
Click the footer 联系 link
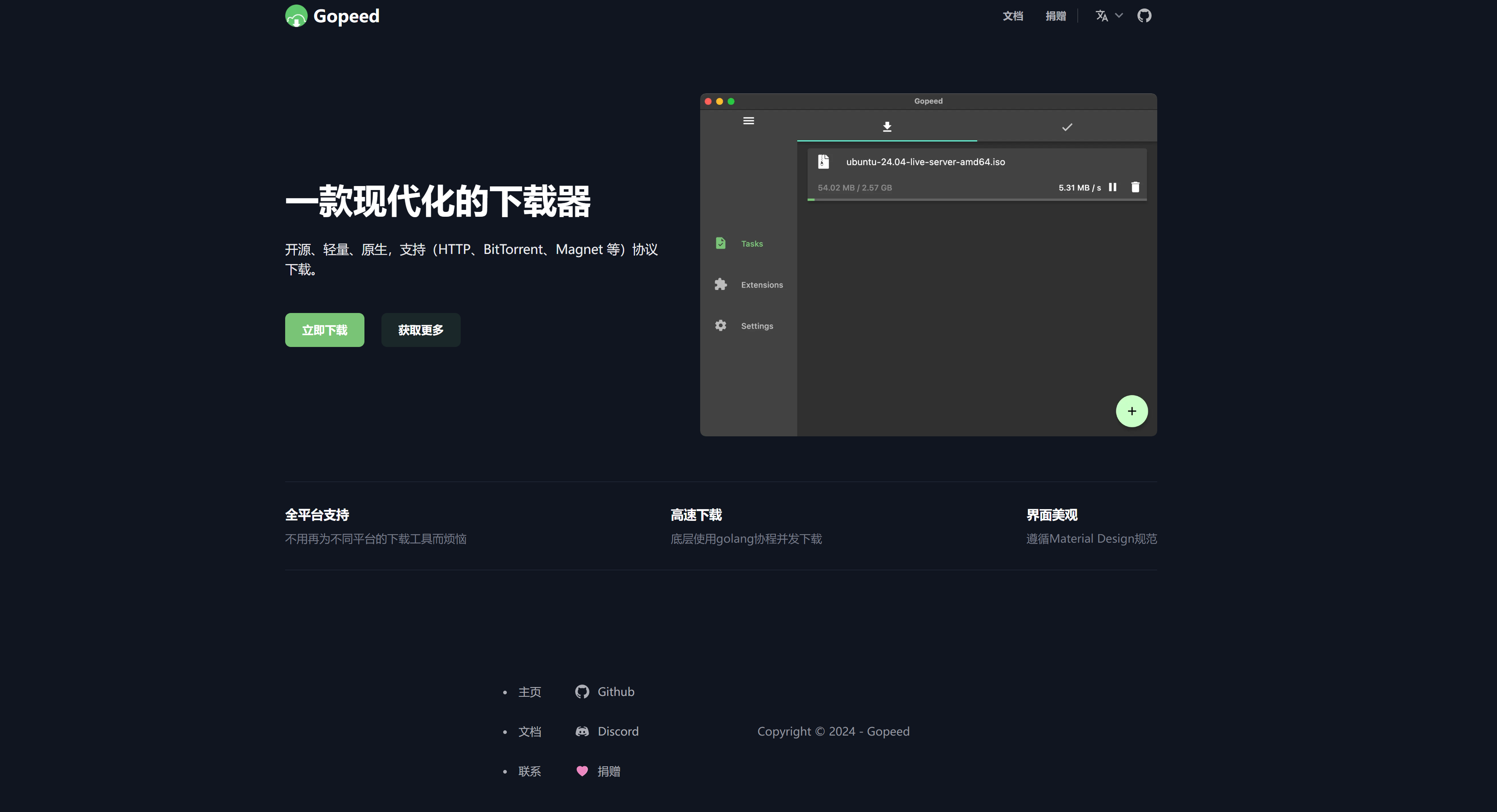tap(529, 771)
